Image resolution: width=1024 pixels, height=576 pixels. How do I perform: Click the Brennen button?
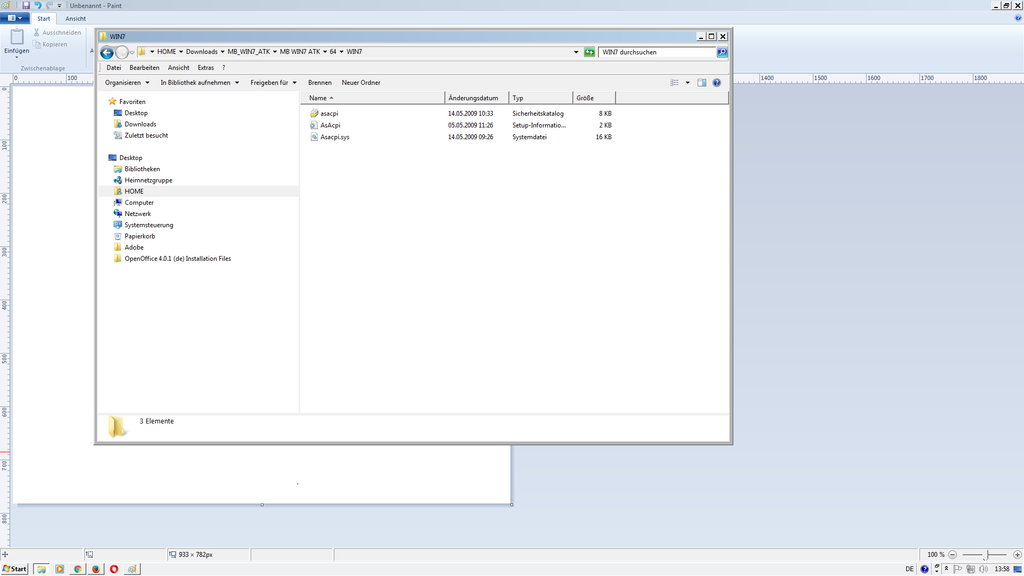tap(320, 83)
